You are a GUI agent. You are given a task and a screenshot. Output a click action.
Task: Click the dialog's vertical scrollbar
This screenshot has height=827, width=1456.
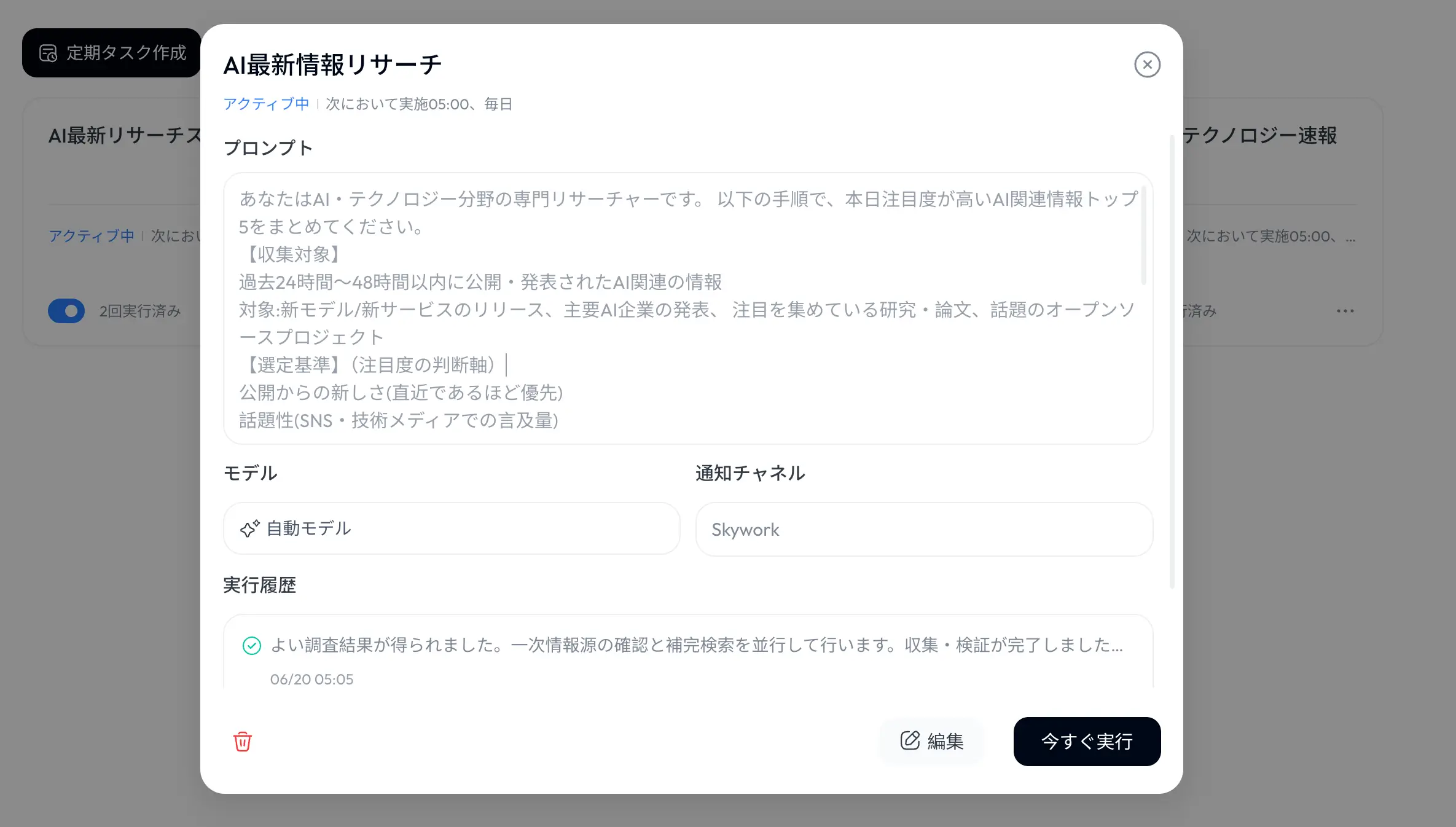(x=1172, y=363)
